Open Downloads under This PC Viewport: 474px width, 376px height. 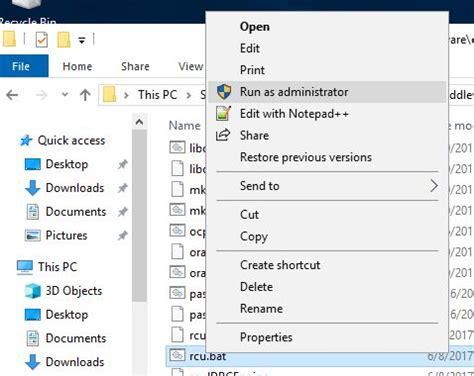pos(75,362)
